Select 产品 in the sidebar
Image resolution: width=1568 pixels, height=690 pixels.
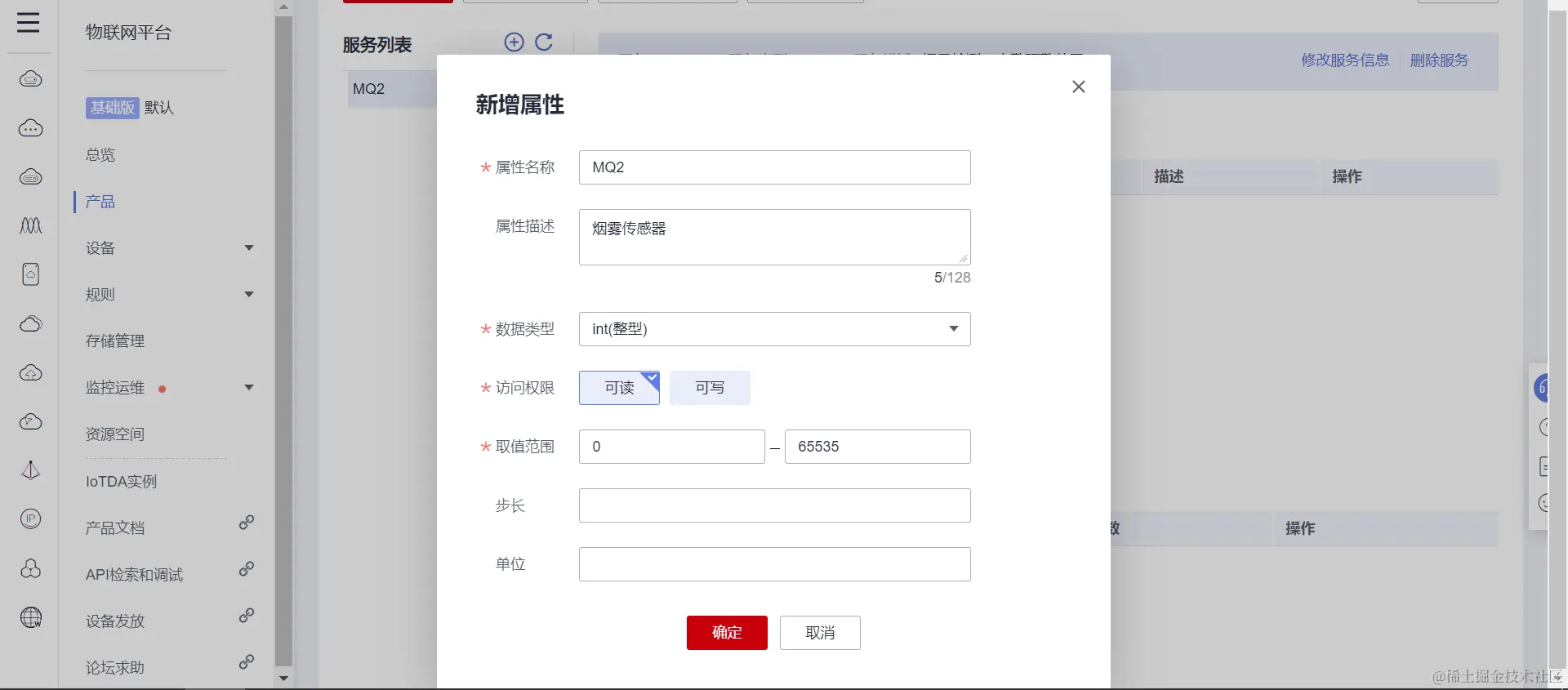(x=100, y=202)
